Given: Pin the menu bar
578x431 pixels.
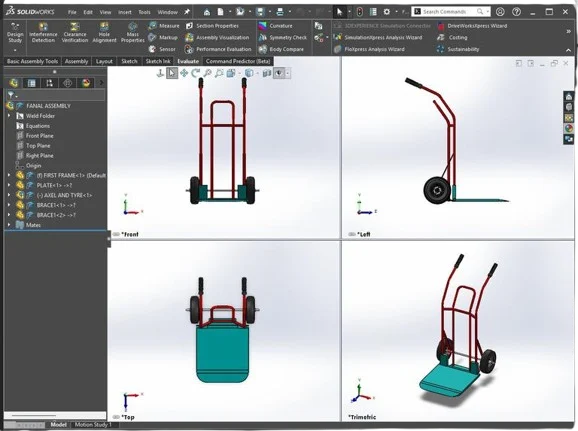Looking at the screenshot, I should 187,12.
